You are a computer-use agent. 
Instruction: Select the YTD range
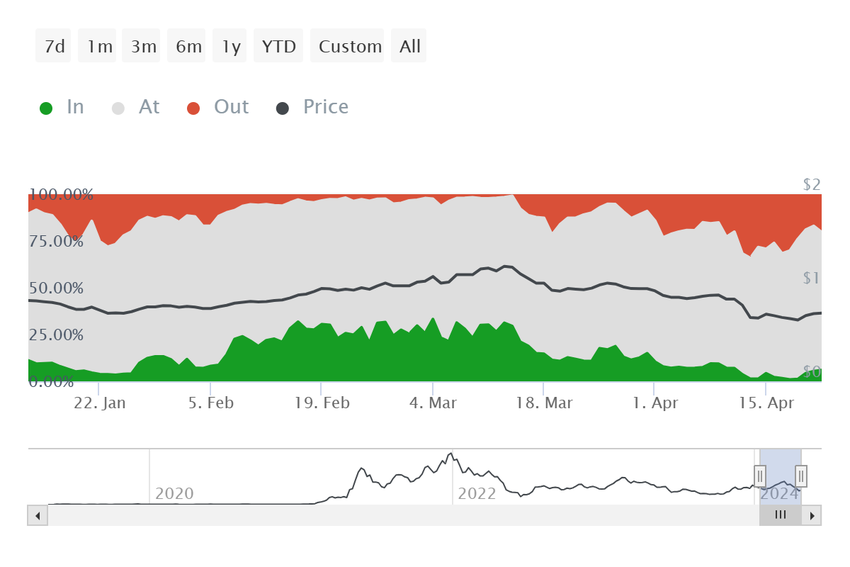(x=278, y=46)
